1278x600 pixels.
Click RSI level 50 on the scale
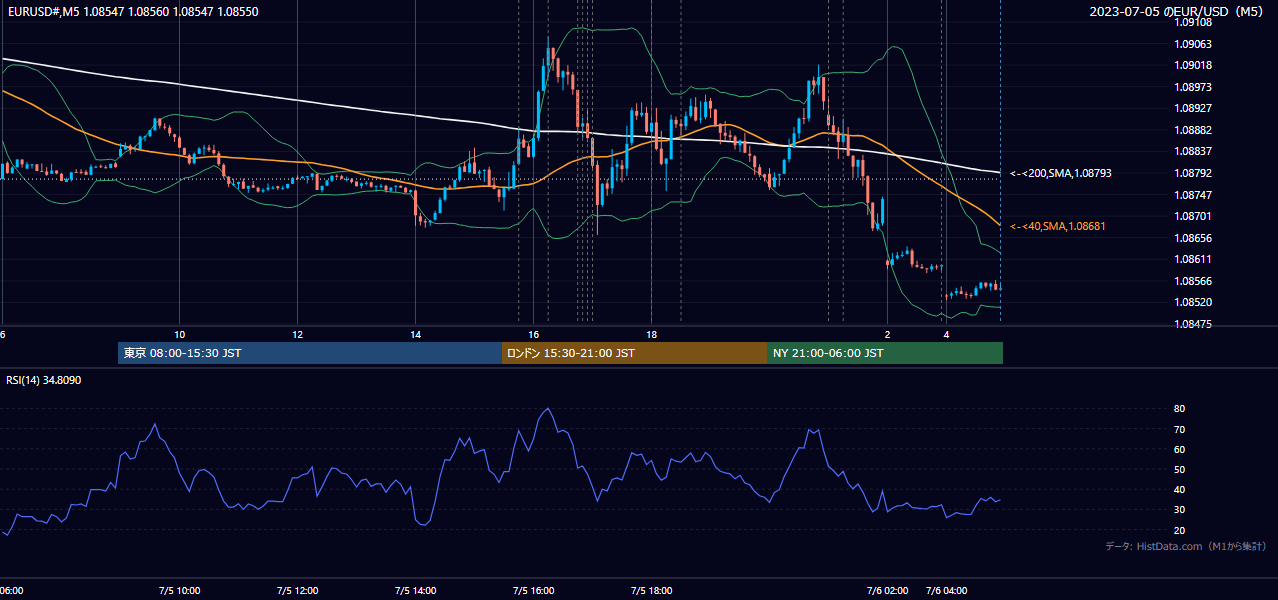1179,469
